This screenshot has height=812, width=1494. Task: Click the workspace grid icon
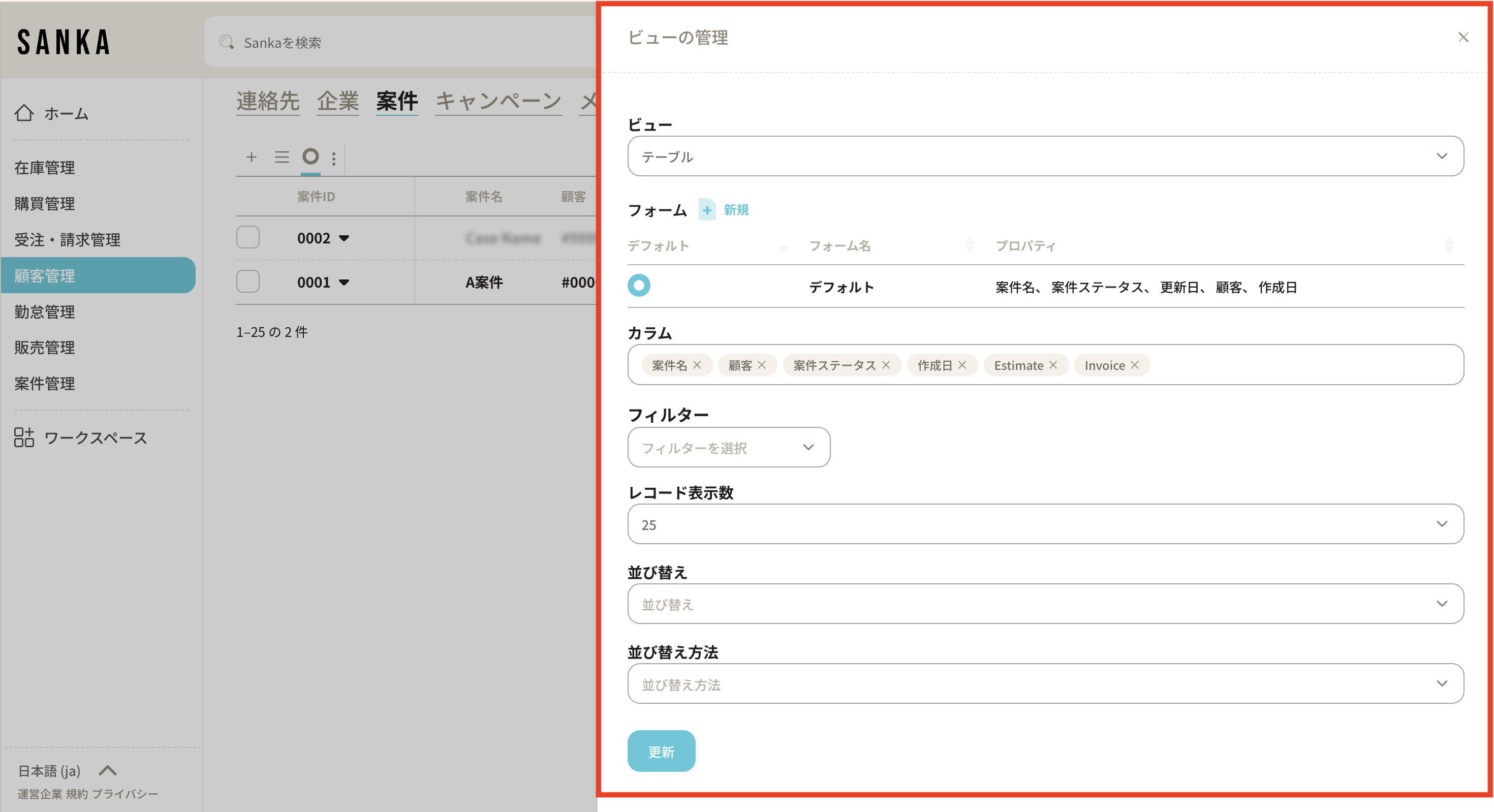24,438
